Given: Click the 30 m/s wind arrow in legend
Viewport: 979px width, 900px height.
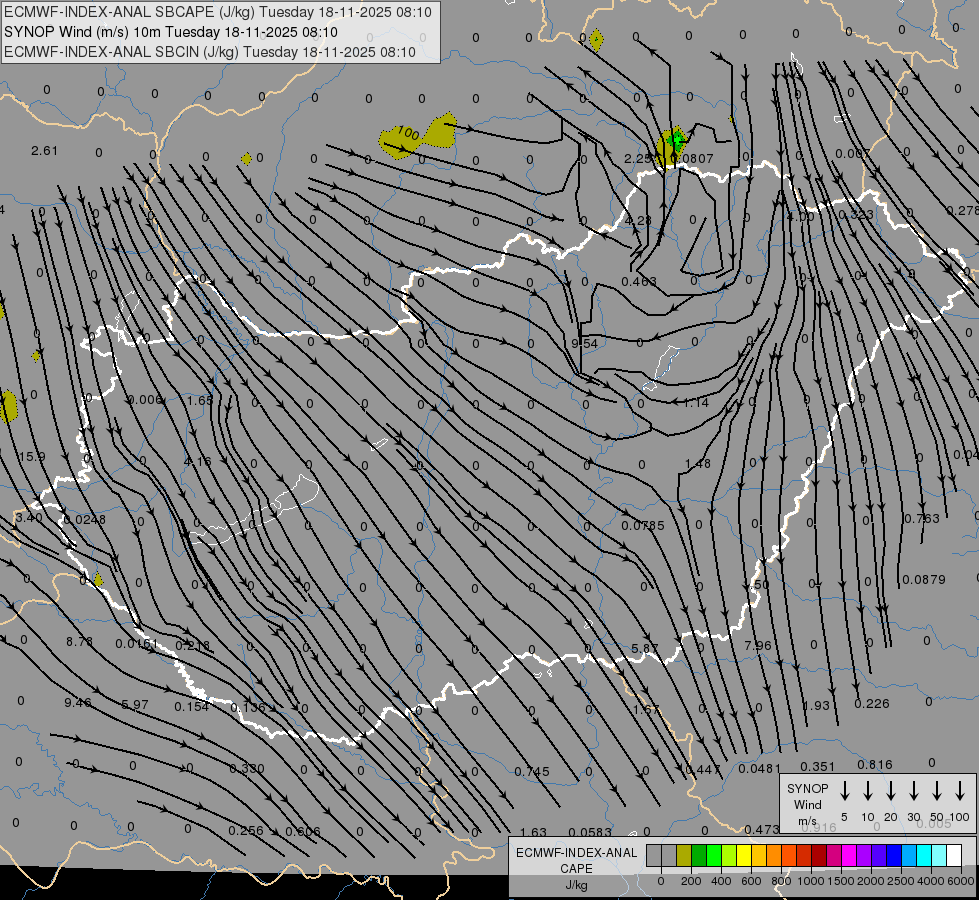Looking at the screenshot, I should pos(913,791).
